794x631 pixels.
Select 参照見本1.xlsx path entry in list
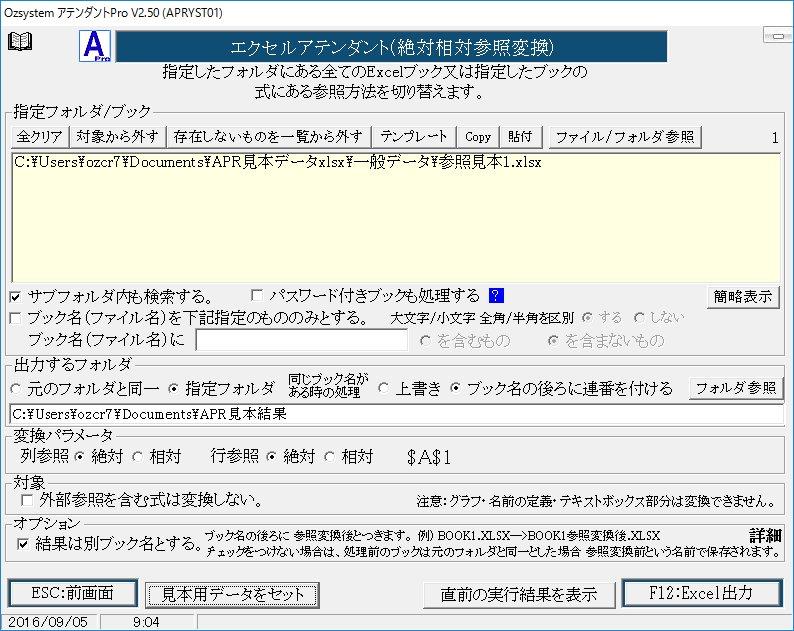(x=278, y=163)
